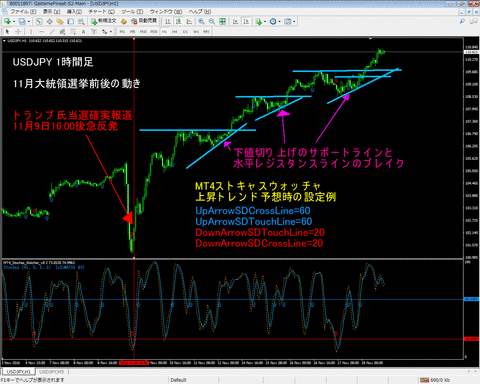Click the blue stochastic level line label
This screenshot has height=384, width=480.
(x=471, y=299)
